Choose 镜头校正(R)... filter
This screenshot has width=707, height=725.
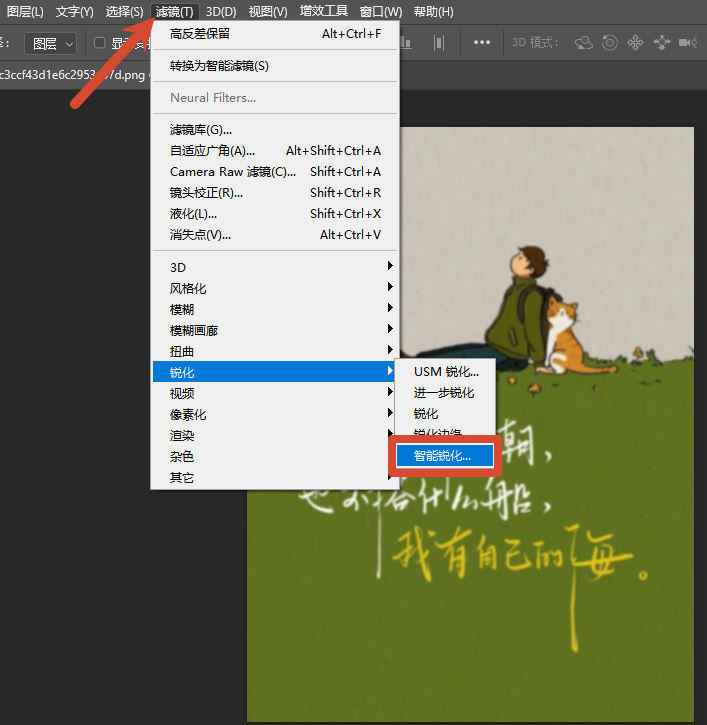pos(275,192)
